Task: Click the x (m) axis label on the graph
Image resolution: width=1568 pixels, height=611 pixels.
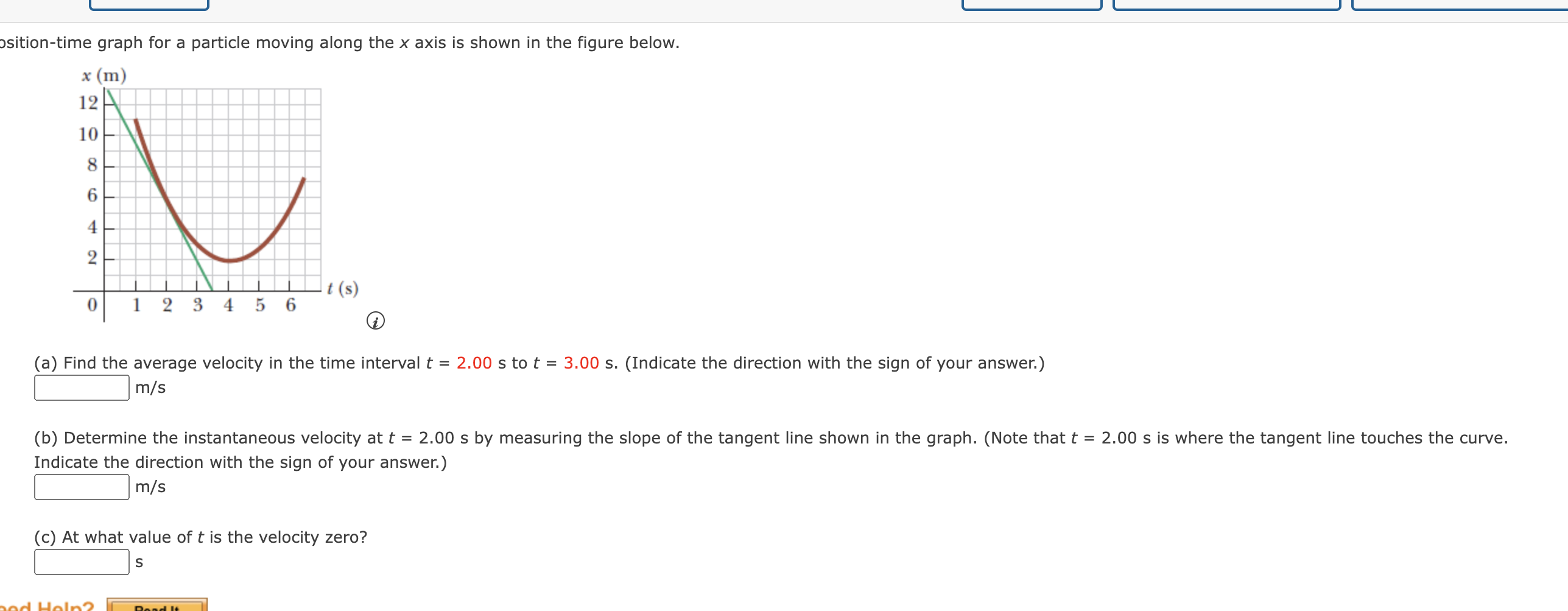Action: 103,77
